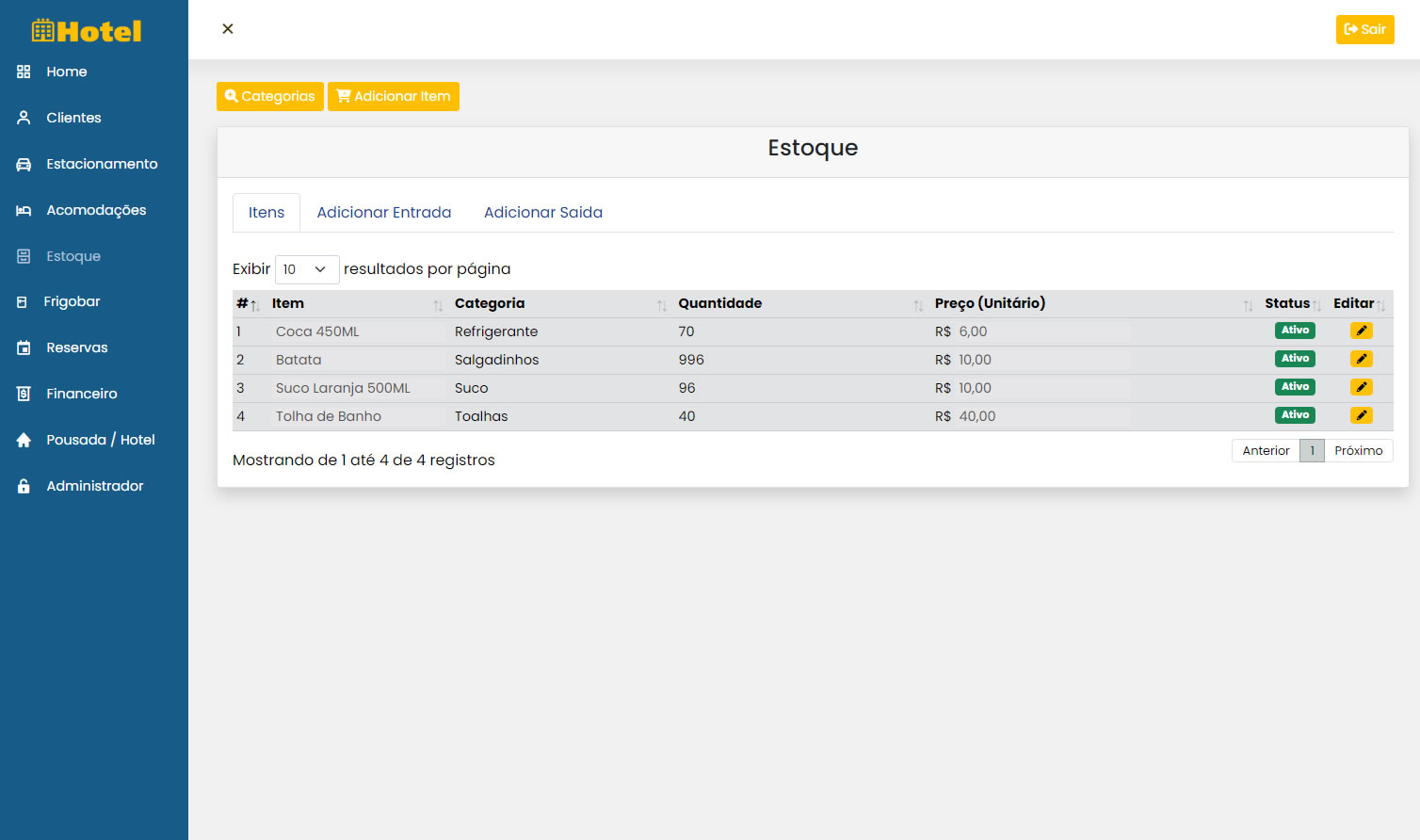
Task: Click edit pencil for Tolha de Banho
Action: (x=1361, y=415)
